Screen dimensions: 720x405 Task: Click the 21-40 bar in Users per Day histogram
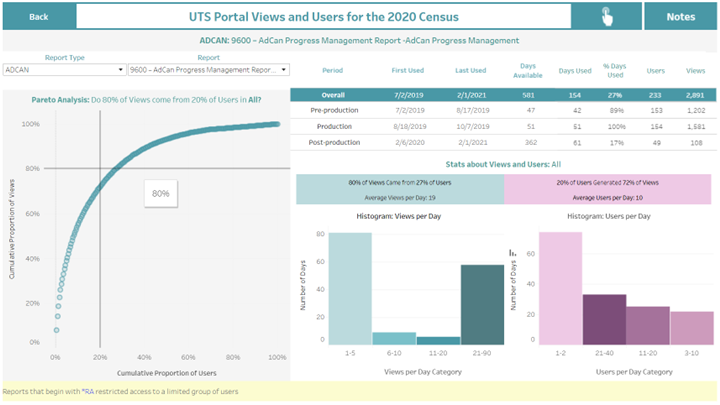click(x=604, y=319)
